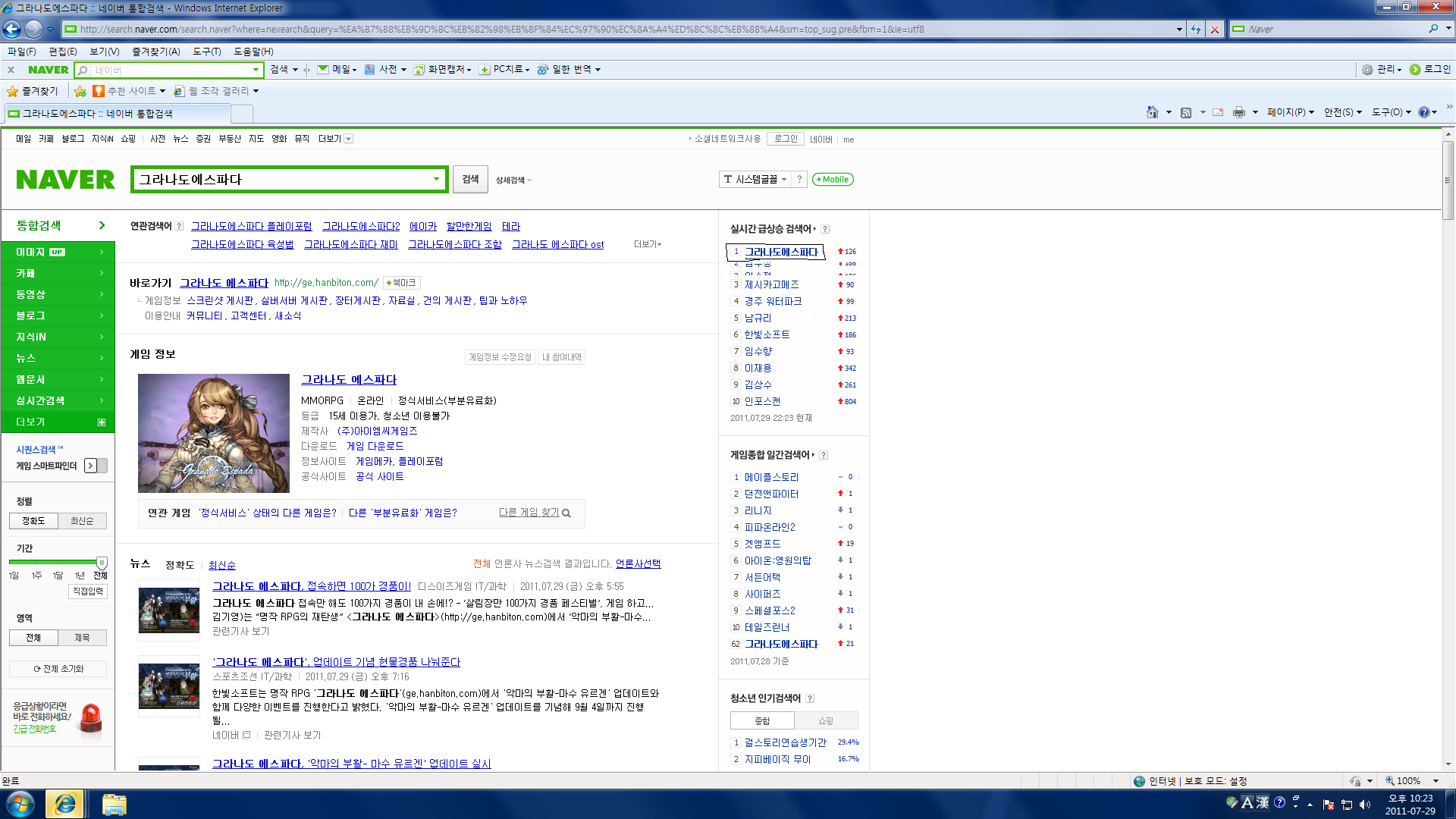Close the Naver toolbar with its X

pyautogui.click(x=11, y=70)
